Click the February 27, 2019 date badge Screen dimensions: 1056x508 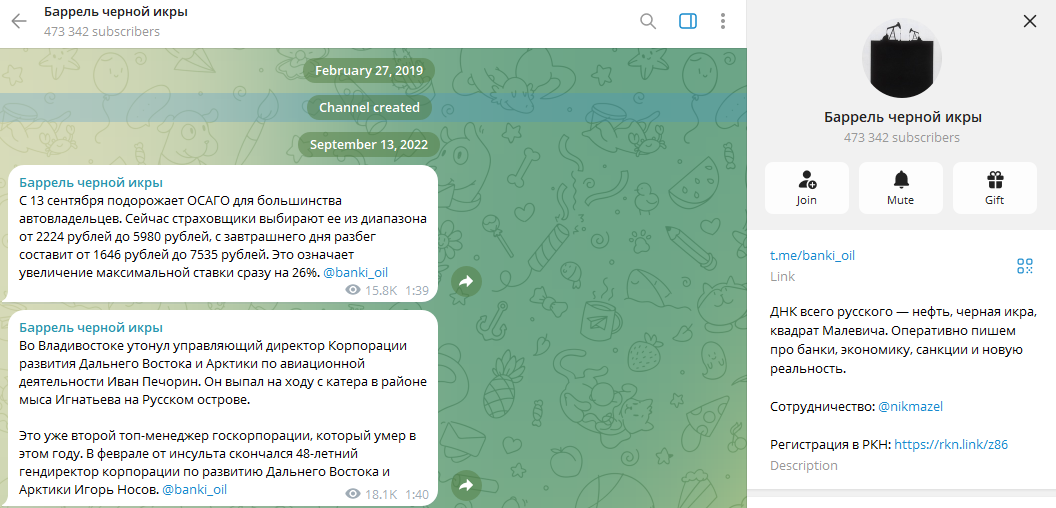[368, 71]
